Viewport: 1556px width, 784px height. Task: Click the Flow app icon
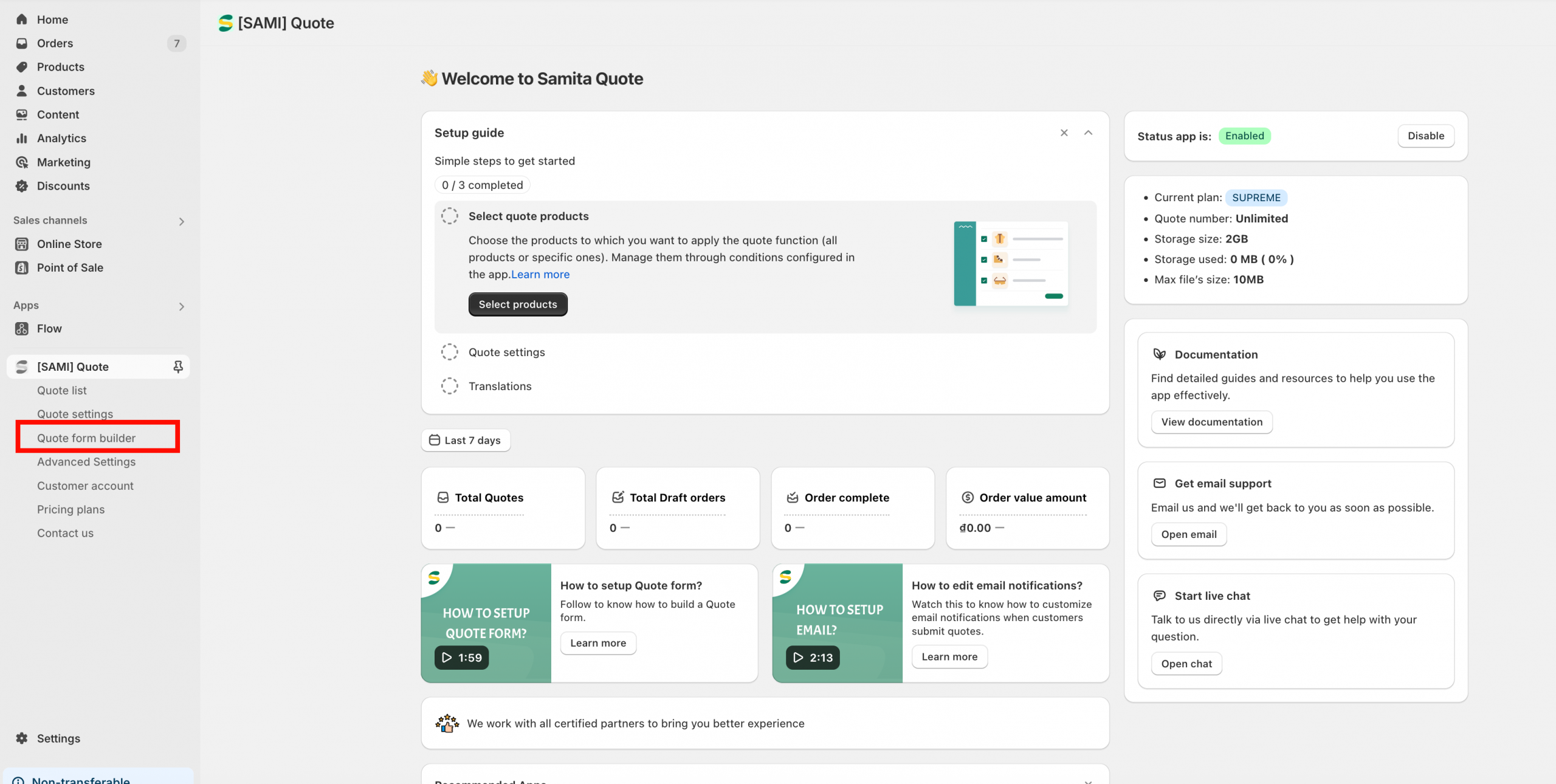(x=22, y=329)
